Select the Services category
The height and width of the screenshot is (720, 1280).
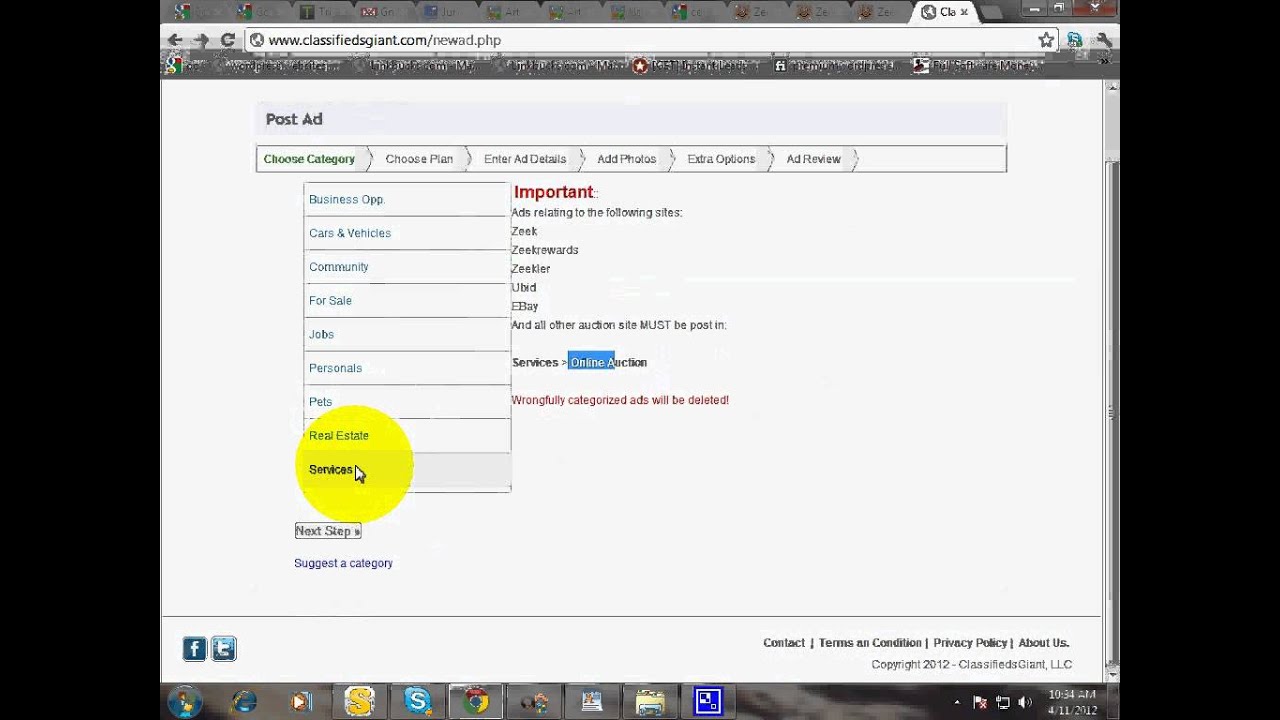pyautogui.click(x=330, y=469)
